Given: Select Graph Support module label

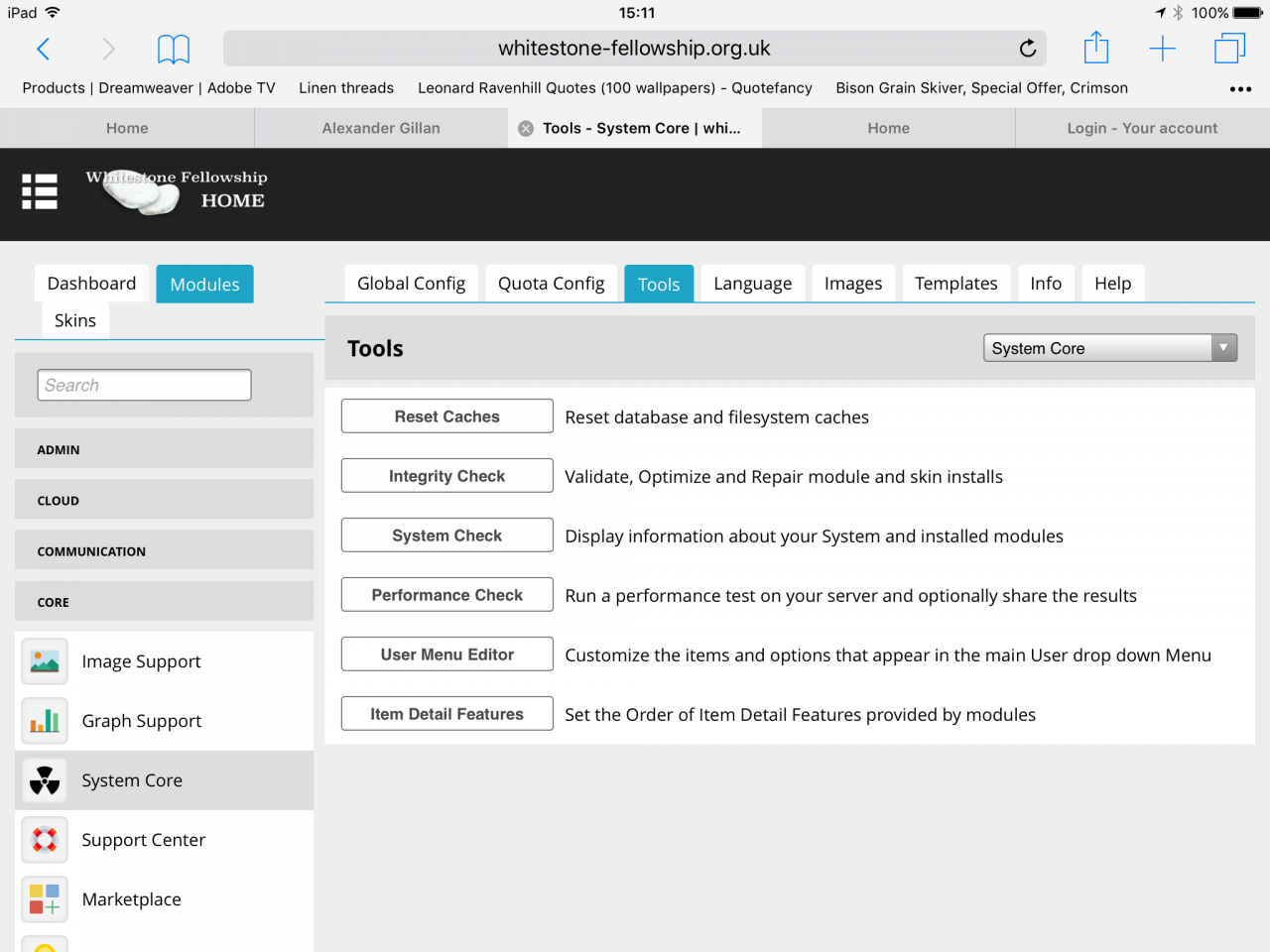Looking at the screenshot, I should tap(142, 721).
